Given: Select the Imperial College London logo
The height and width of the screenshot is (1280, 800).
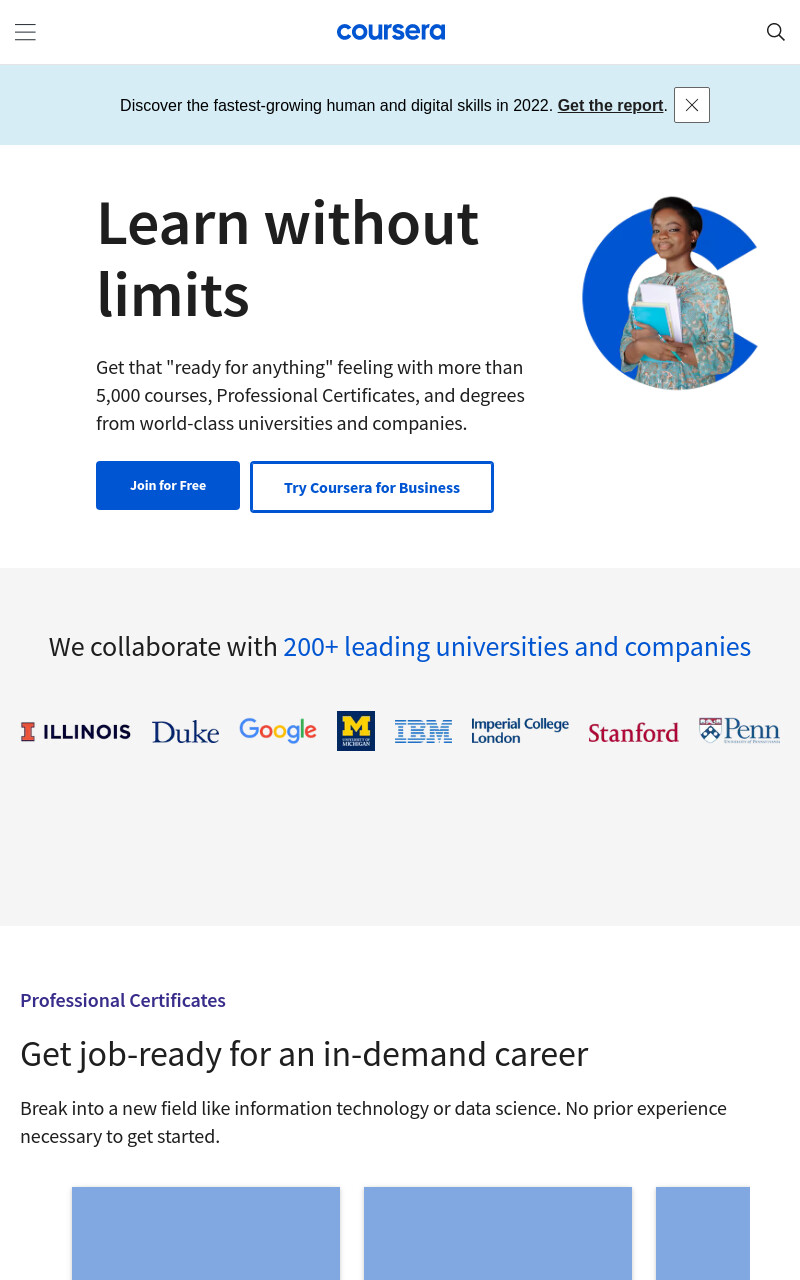Looking at the screenshot, I should 520,731.
